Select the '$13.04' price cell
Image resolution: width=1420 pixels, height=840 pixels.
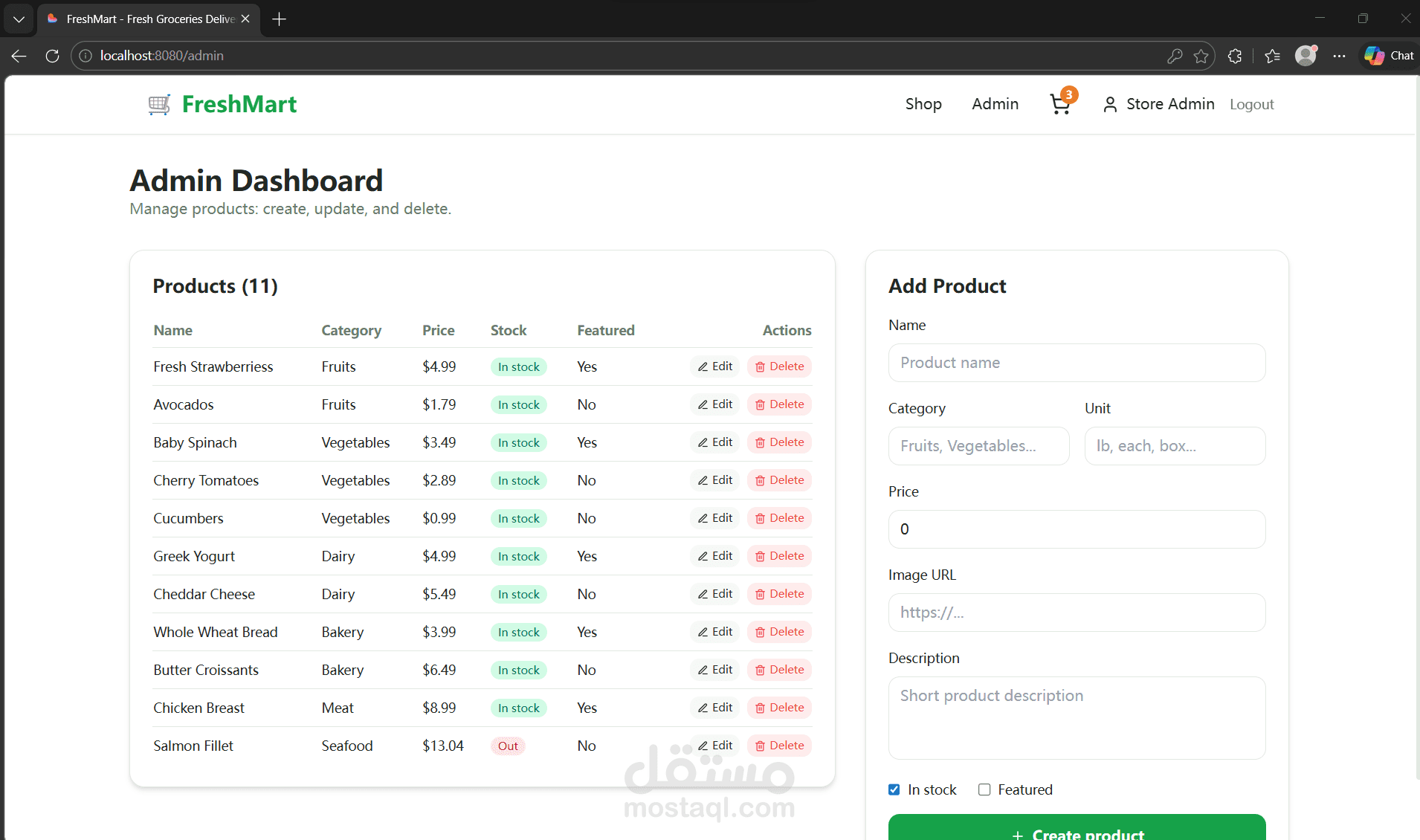(443, 746)
